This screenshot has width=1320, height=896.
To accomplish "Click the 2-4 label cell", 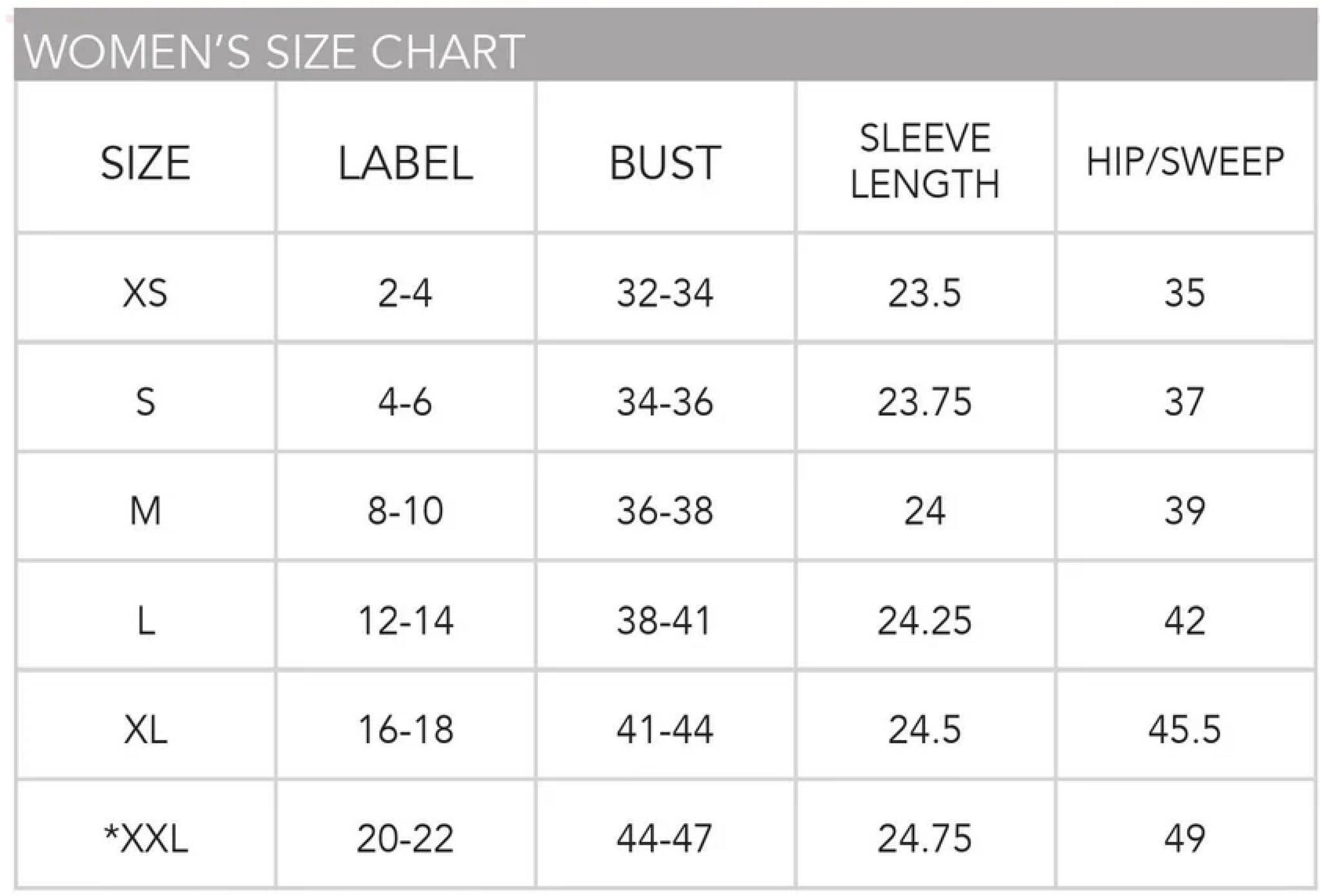I will click(x=405, y=293).
